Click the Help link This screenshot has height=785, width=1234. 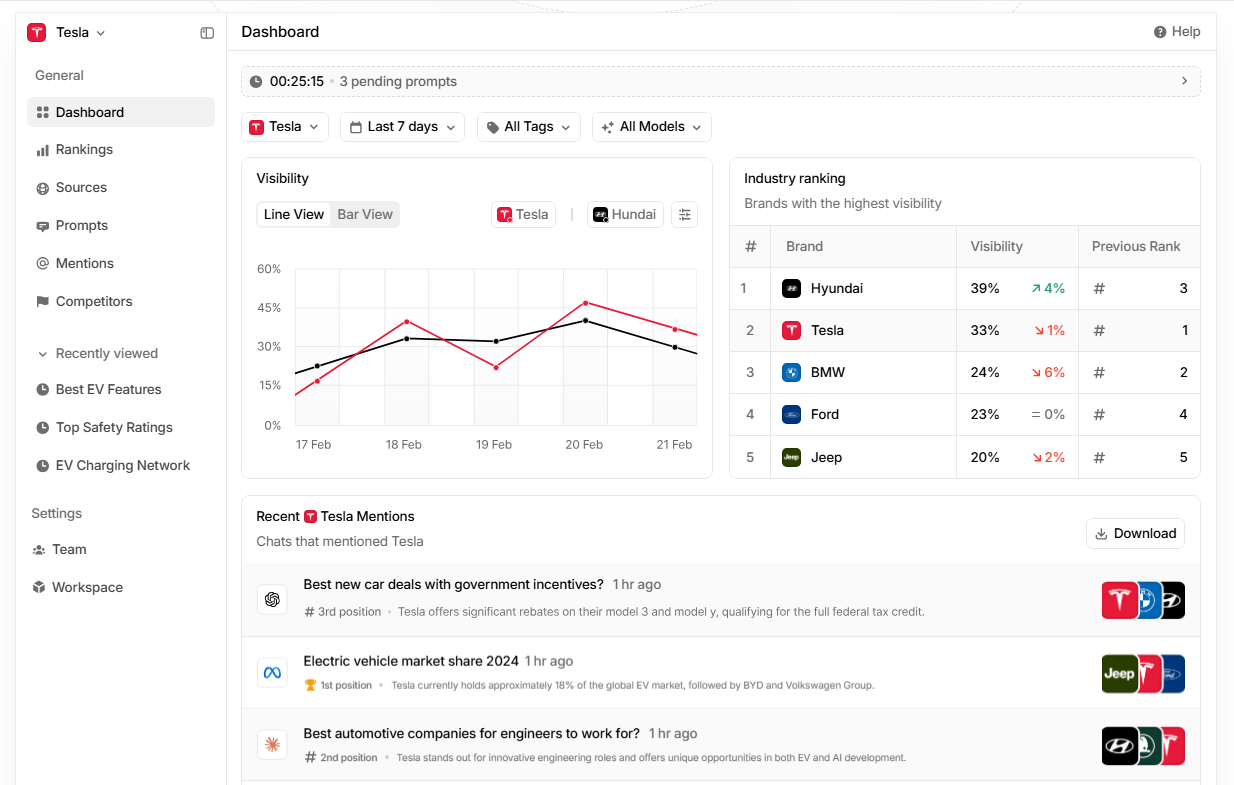[x=1177, y=32]
